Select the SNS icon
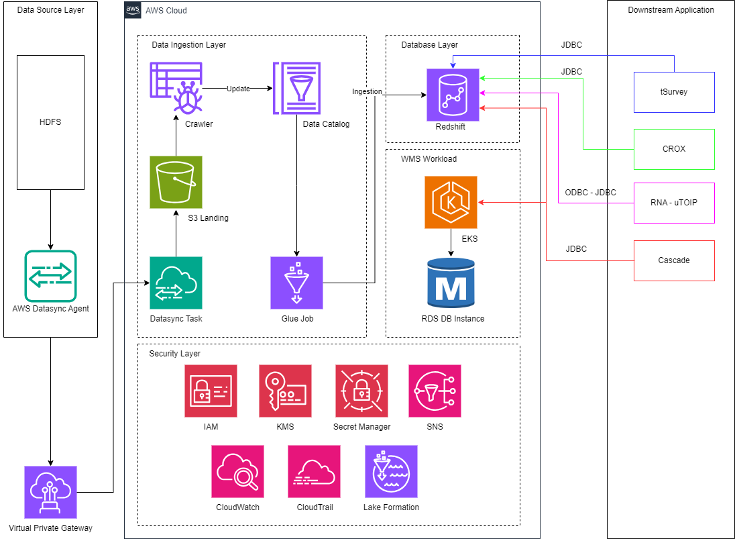This screenshot has height=540, width=736. point(435,391)
